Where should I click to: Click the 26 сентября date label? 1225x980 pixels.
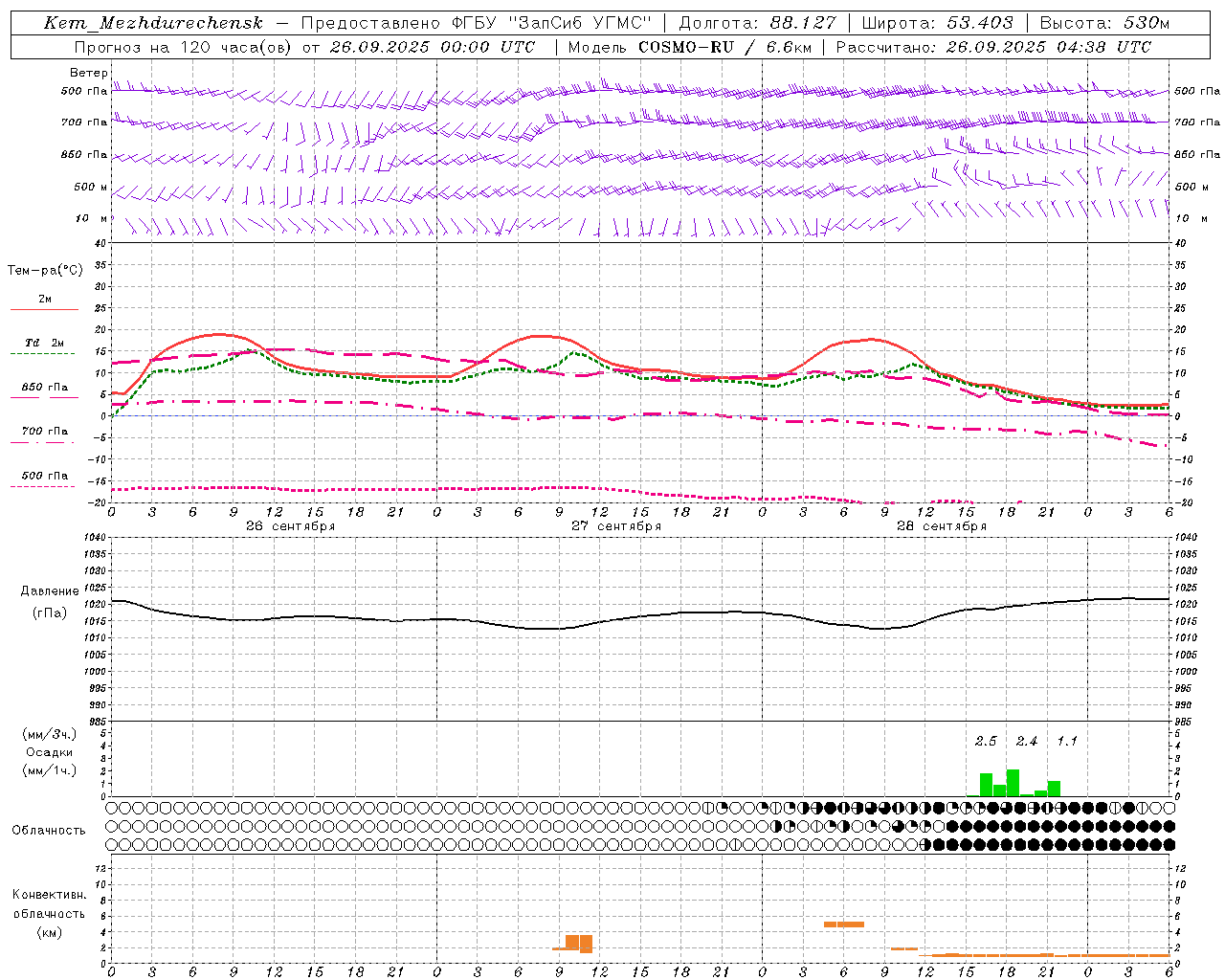click(290, 525)
